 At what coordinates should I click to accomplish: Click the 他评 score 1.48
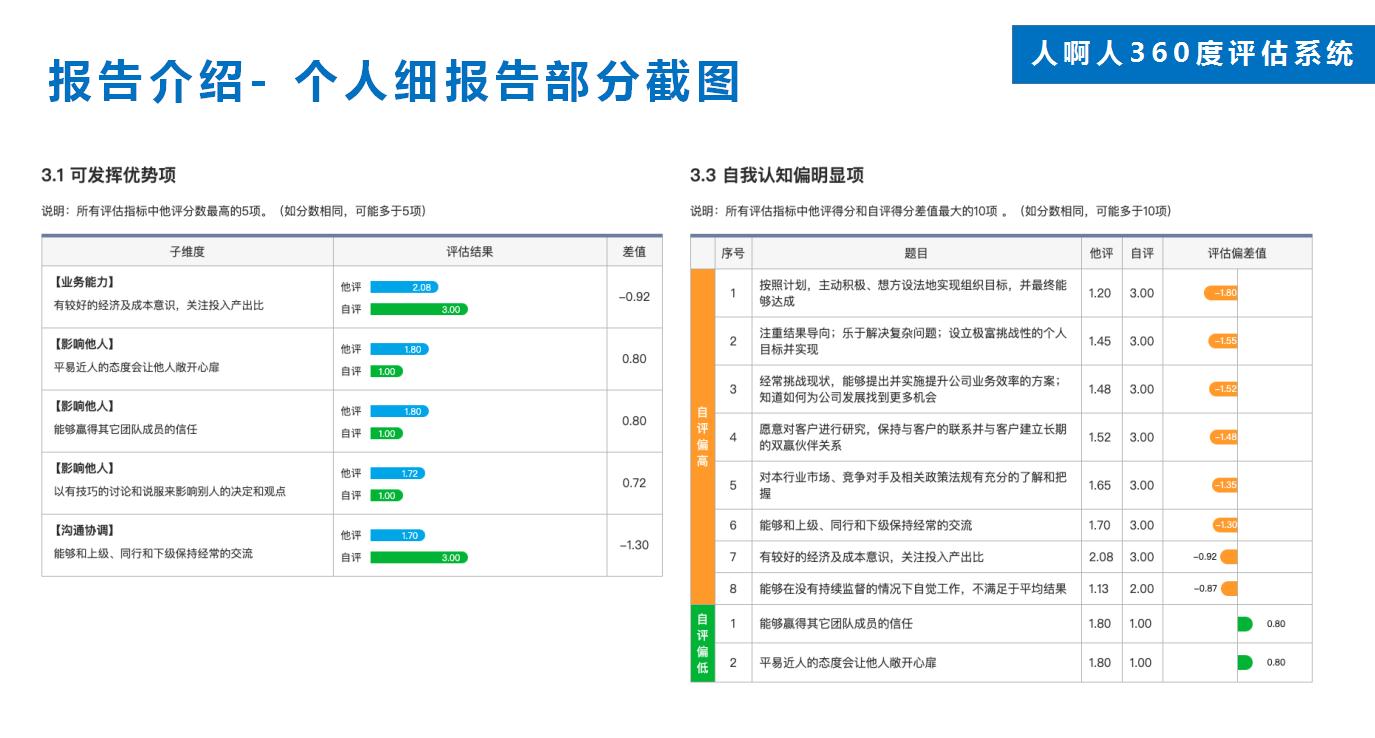[1099, 389]
